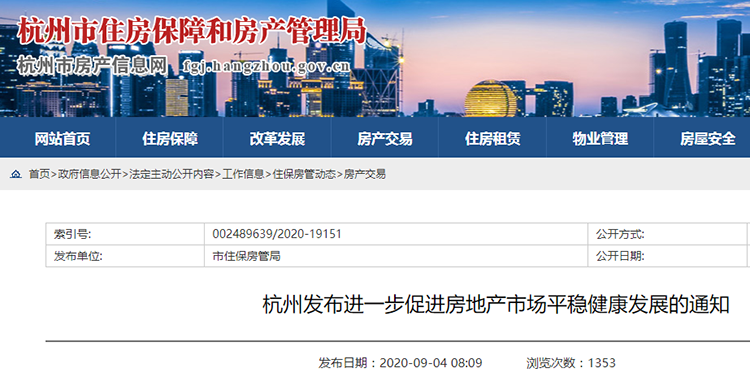750x381 pixels.
Task: Open 住保房管动态 breadcrumb link
Action: [x=304, y=174]
